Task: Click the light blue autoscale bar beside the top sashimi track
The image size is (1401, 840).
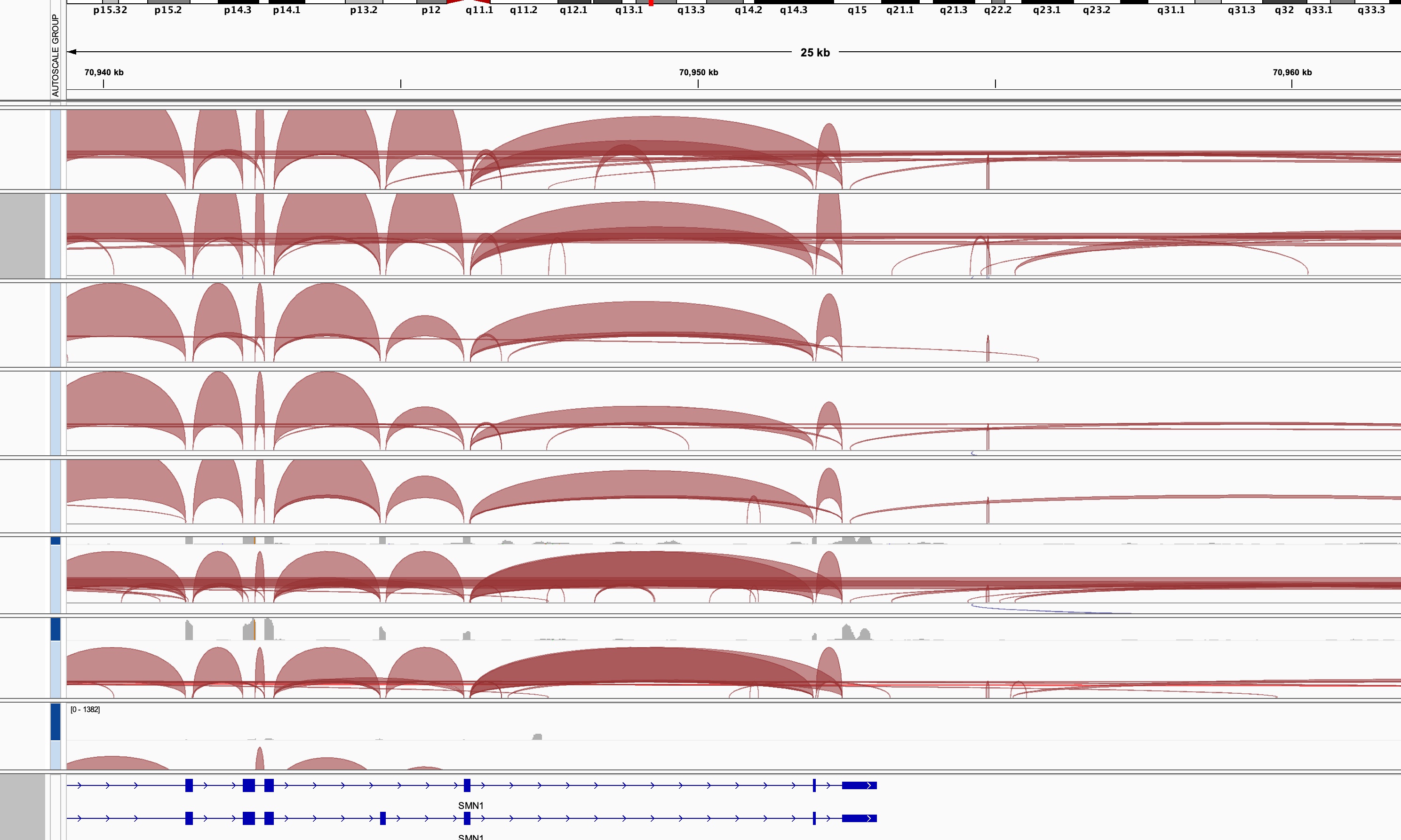Action: click(55, 150)
